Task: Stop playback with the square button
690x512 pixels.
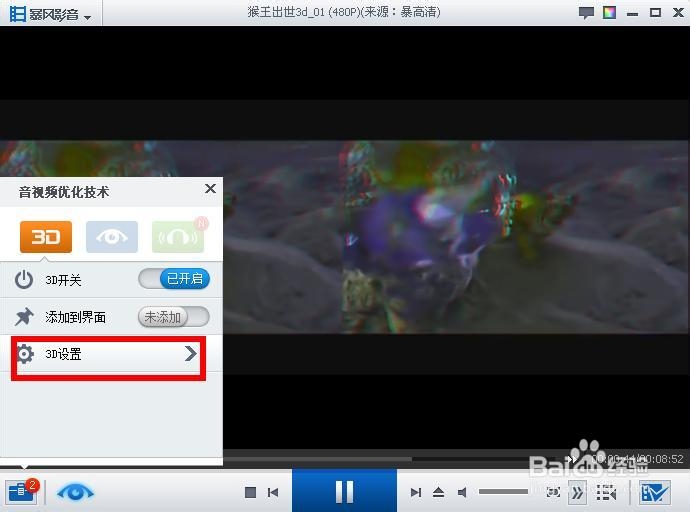Action: click(x=250, y=492)
